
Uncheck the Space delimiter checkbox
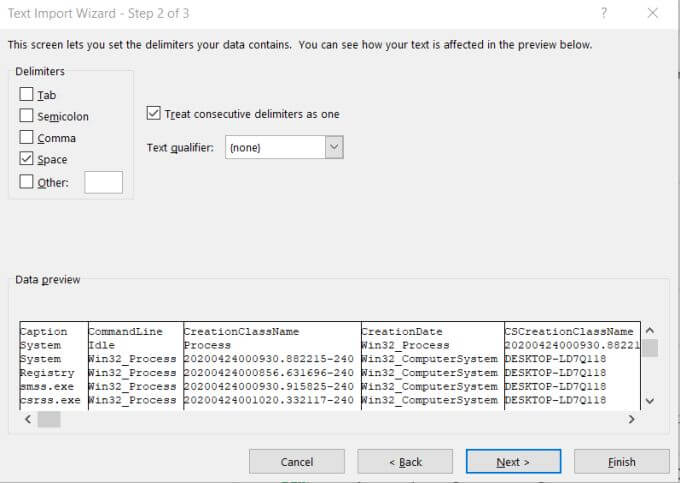tap(26, 159)
